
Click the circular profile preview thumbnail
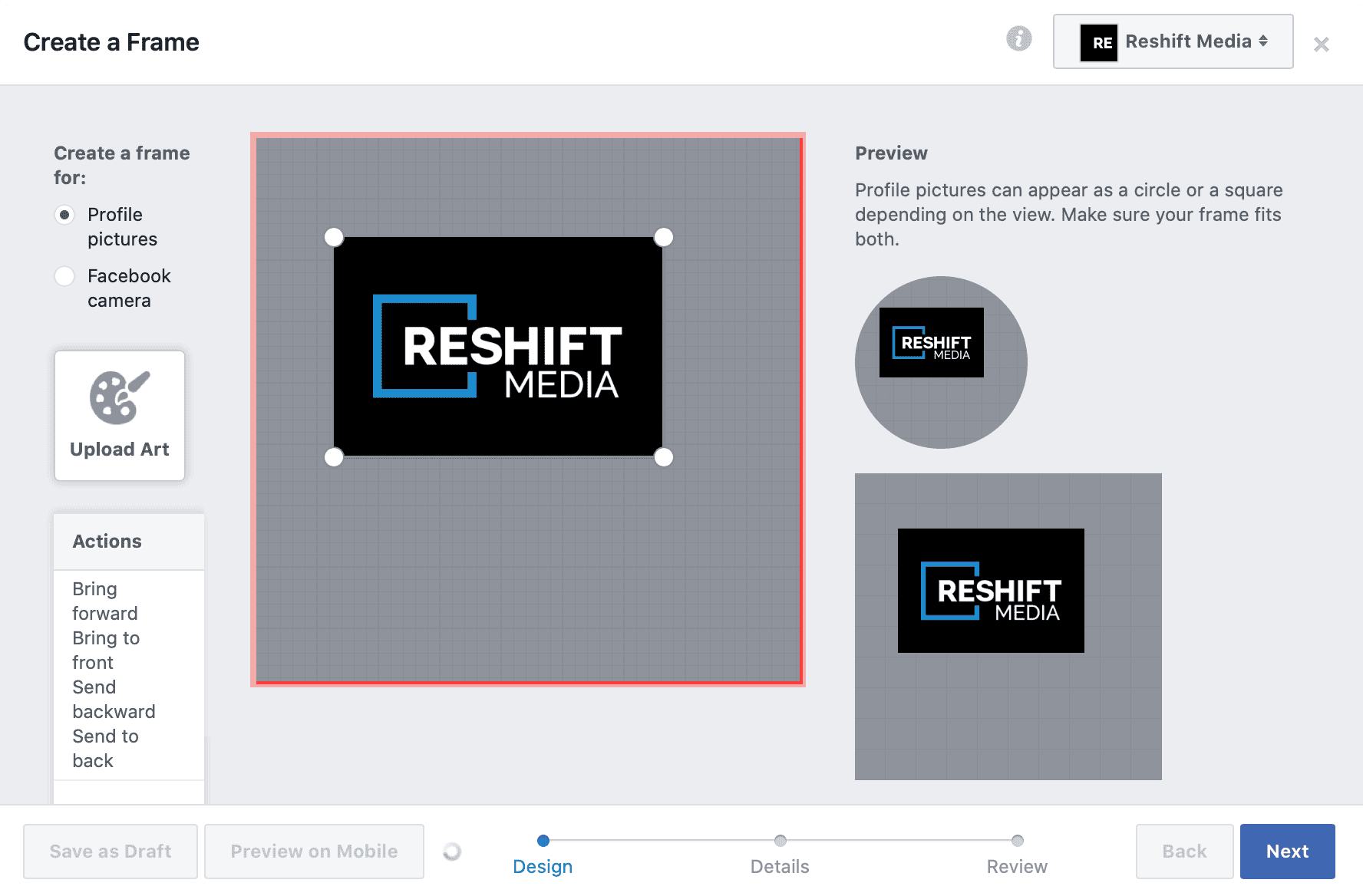(941, 362)
